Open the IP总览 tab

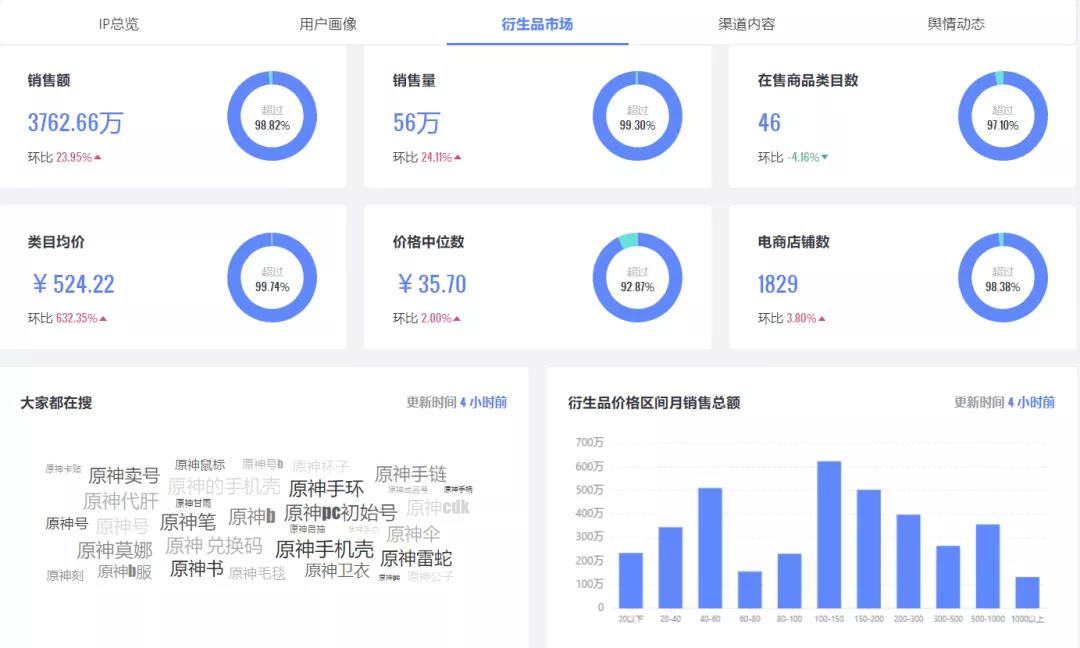pos(118,24)
